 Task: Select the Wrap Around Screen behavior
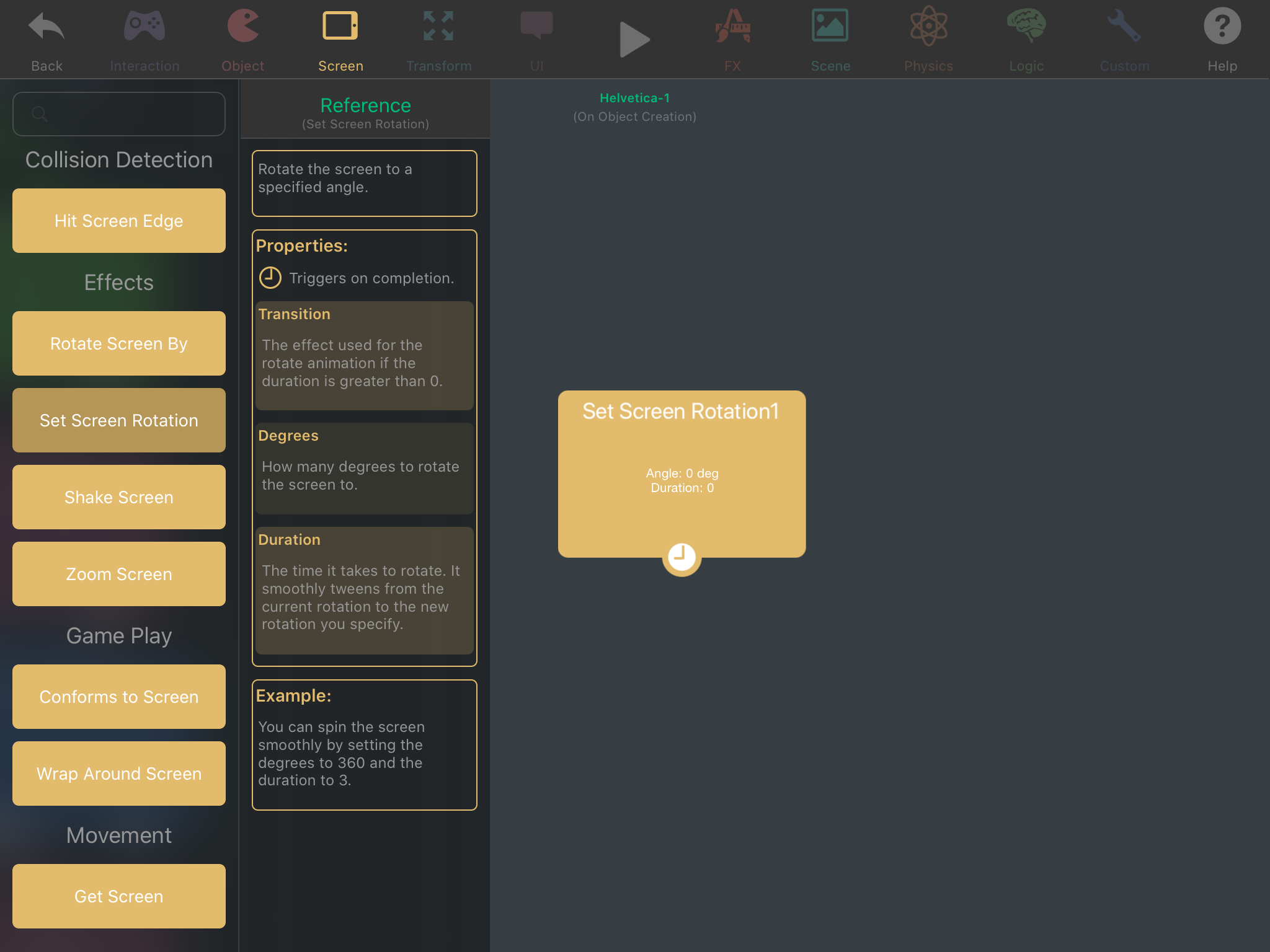119,773
